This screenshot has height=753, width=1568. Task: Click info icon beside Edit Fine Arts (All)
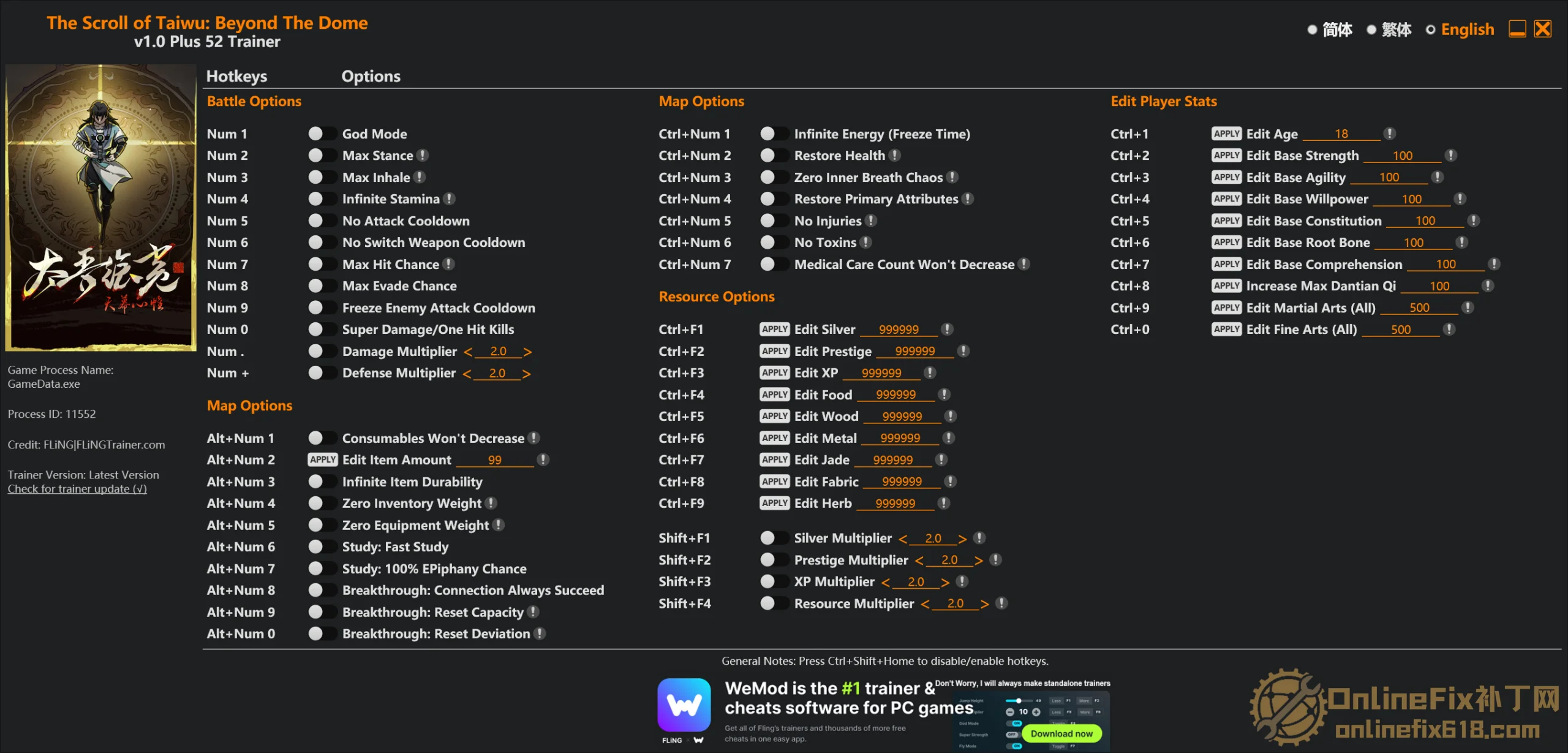coord(1449,329)
